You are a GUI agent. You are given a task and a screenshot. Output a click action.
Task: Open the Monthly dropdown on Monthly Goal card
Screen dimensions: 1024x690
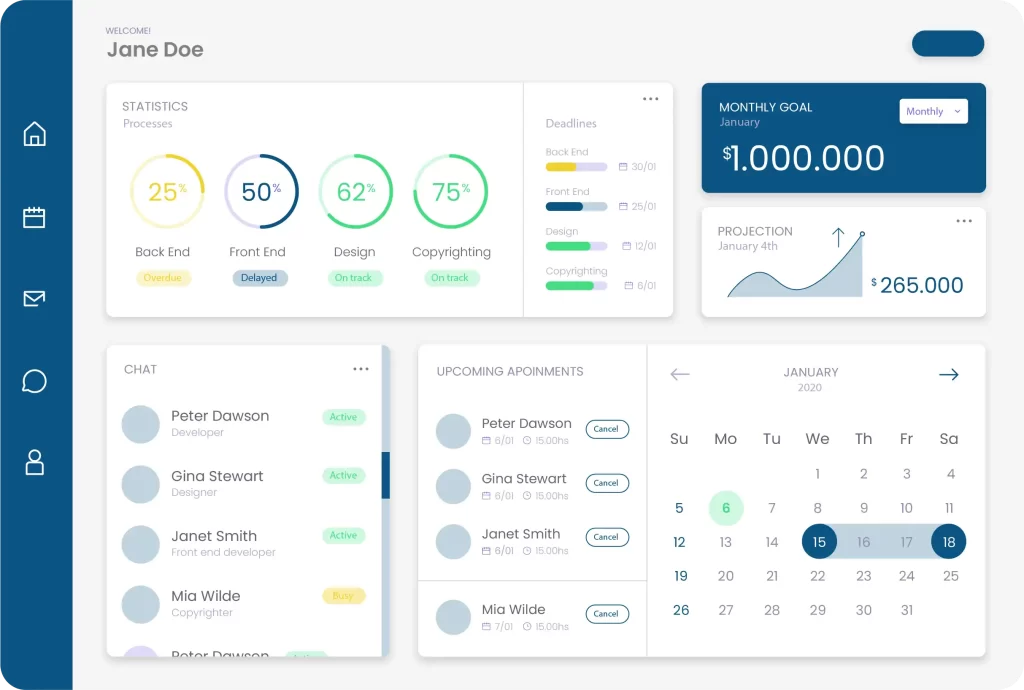point(933,111)
